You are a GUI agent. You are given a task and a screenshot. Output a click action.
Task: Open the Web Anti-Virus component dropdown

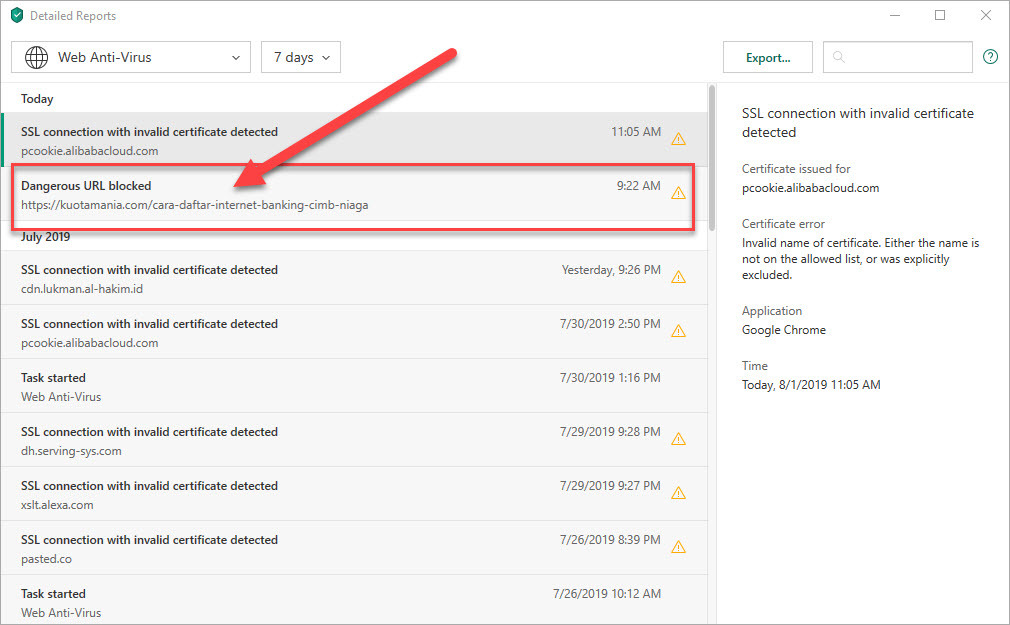point(130,57)
